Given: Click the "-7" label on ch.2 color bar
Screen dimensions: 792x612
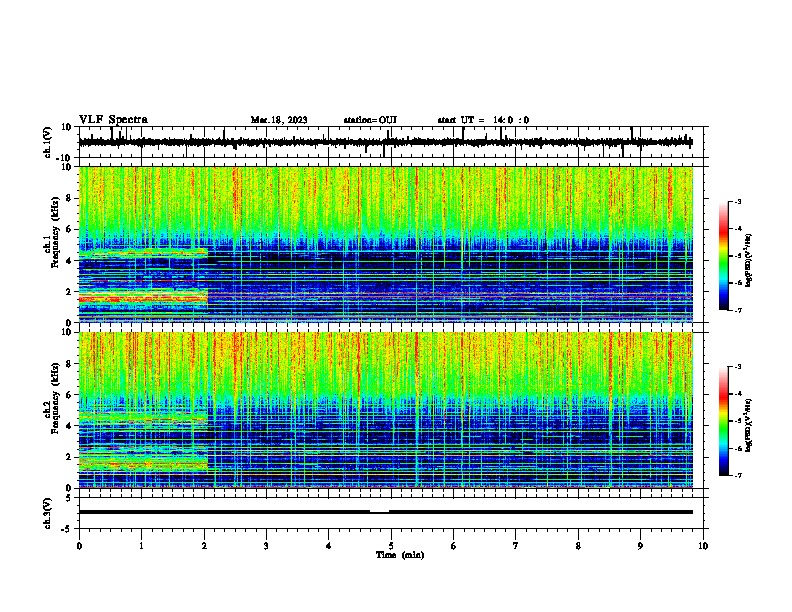Looking at the screenshot, I should pos(737,475).
